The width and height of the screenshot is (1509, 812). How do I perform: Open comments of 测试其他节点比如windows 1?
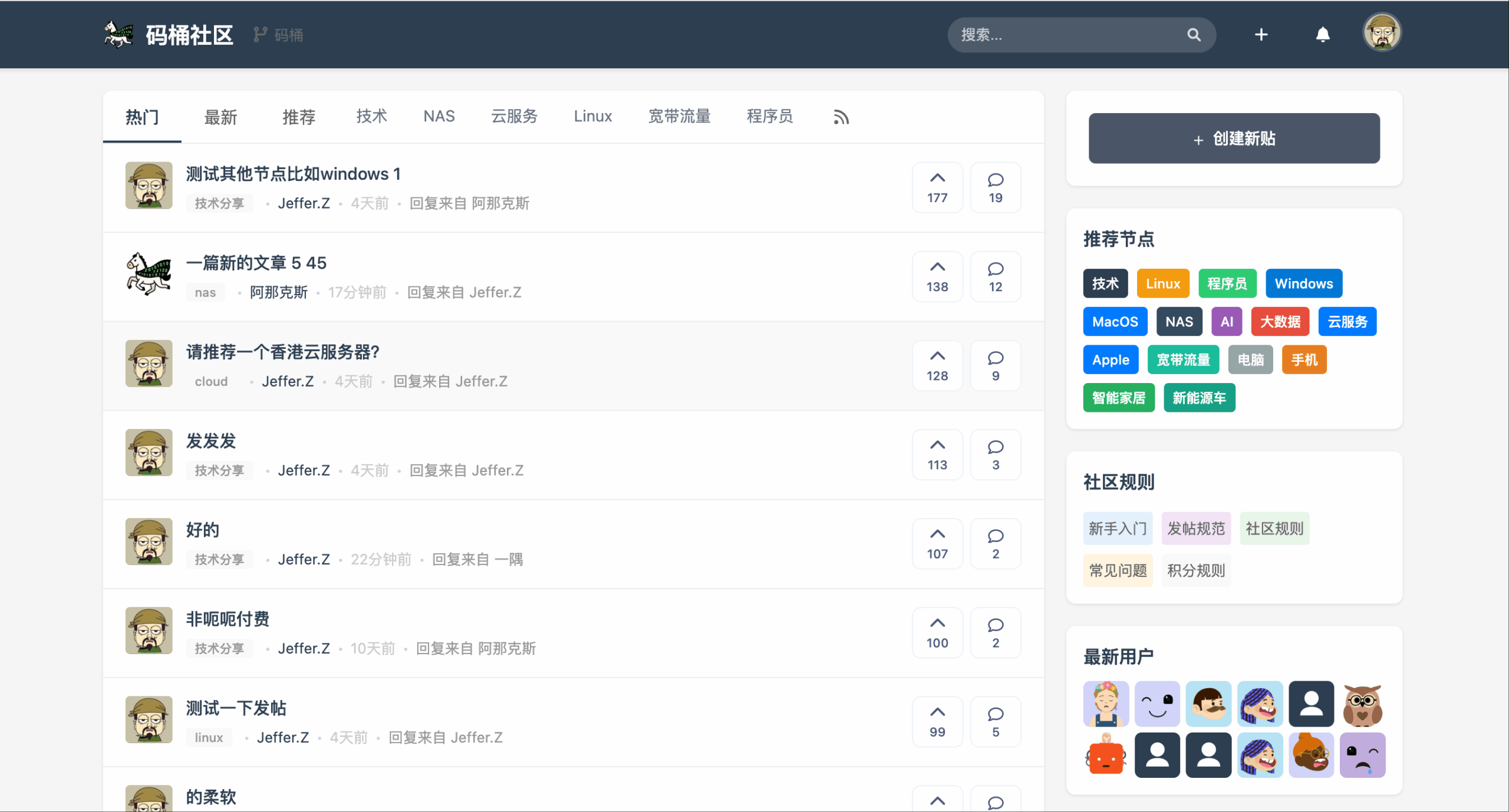coord(996,187)
